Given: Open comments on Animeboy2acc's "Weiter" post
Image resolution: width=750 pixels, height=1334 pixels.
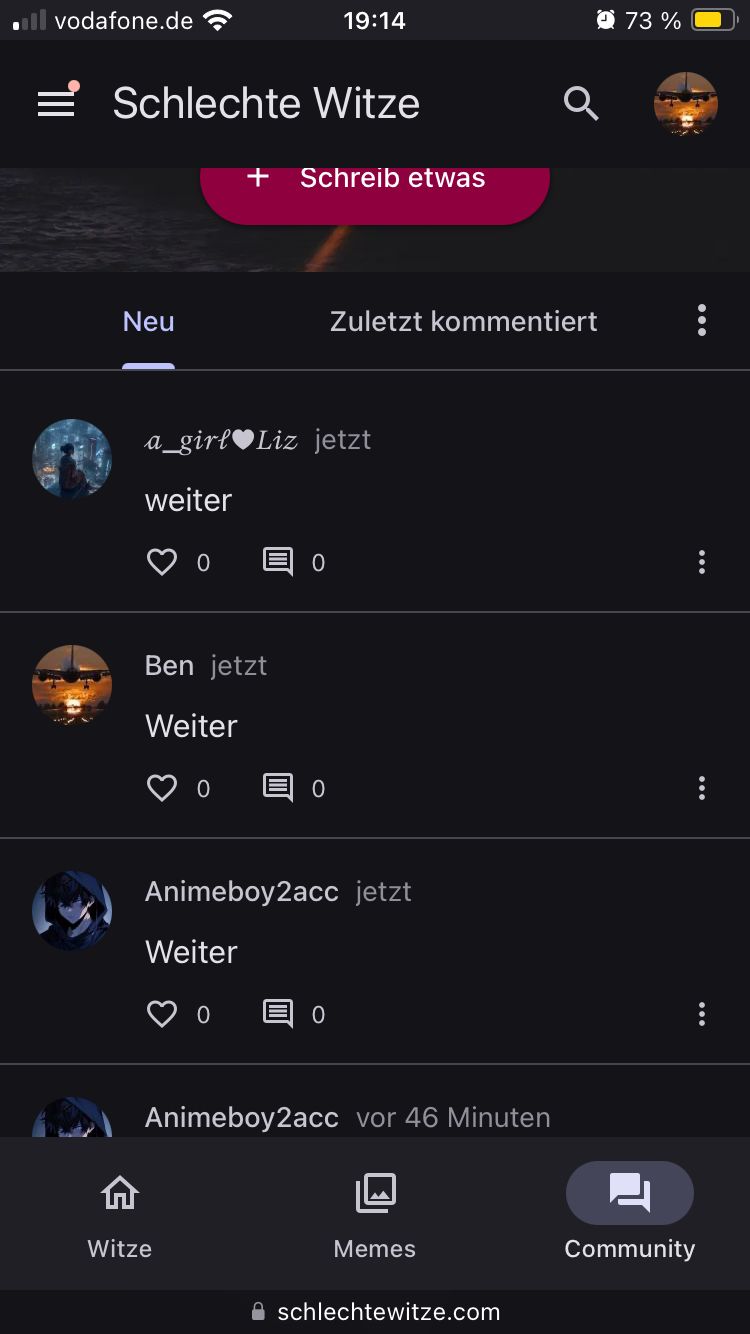Looking at the screenshot, I should pyautogui.click(x=278, y=1014).
